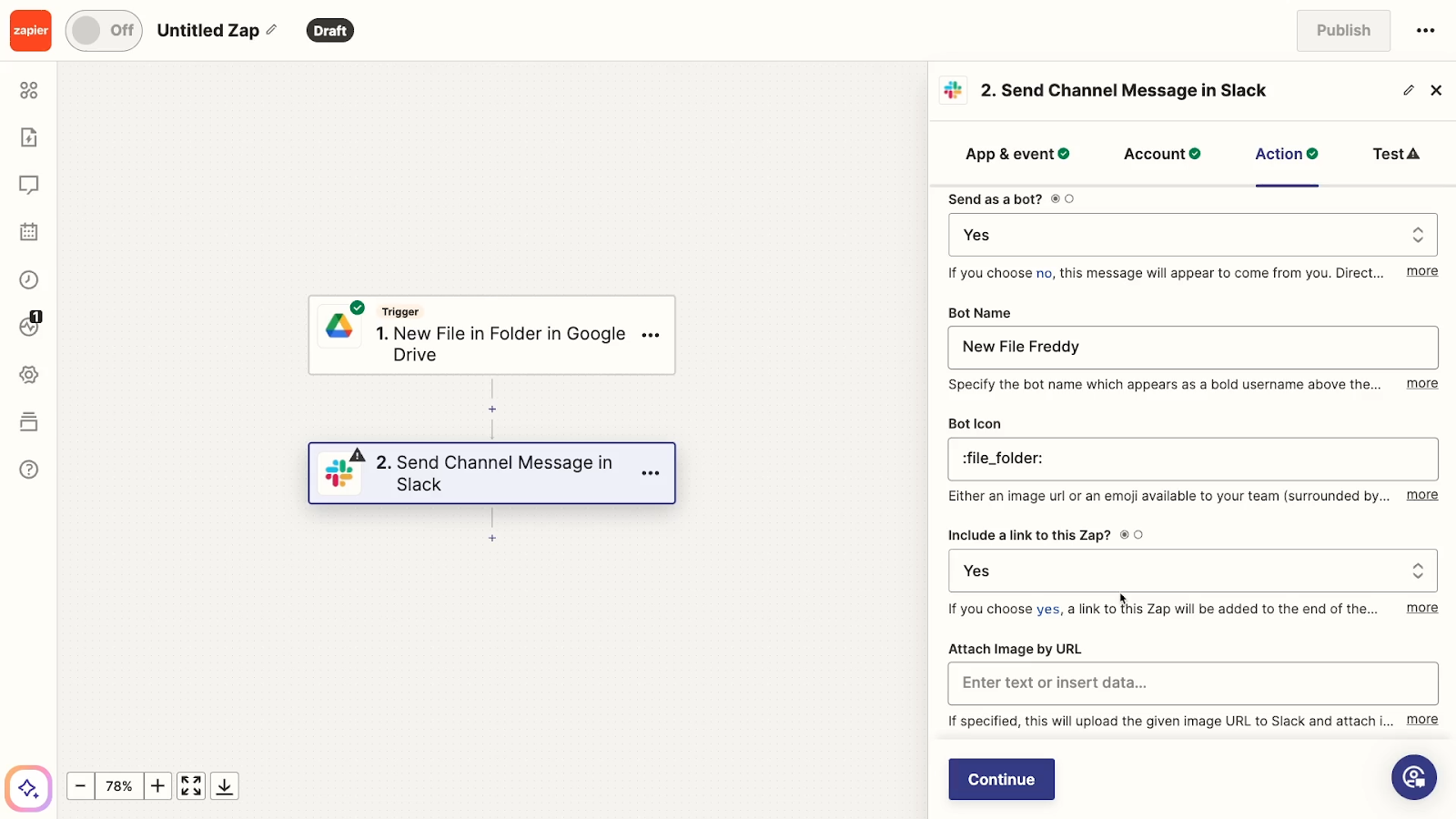Click the Publish button
The width and height of the screenshot is (1456, 819).
[1343, 31]
